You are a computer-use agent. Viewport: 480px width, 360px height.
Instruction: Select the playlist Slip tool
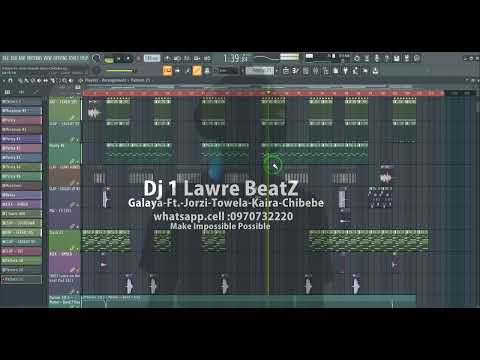(x=46, y=80)
